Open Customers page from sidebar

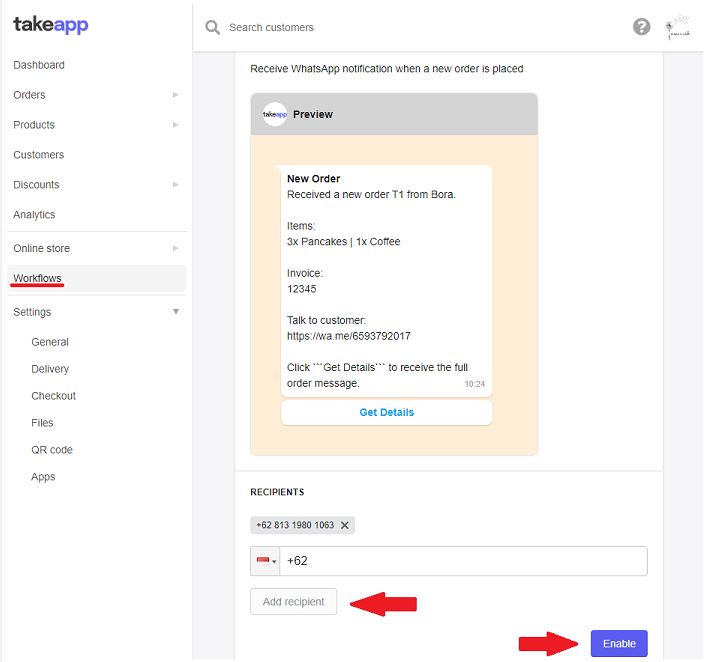[x=39, y=155]
